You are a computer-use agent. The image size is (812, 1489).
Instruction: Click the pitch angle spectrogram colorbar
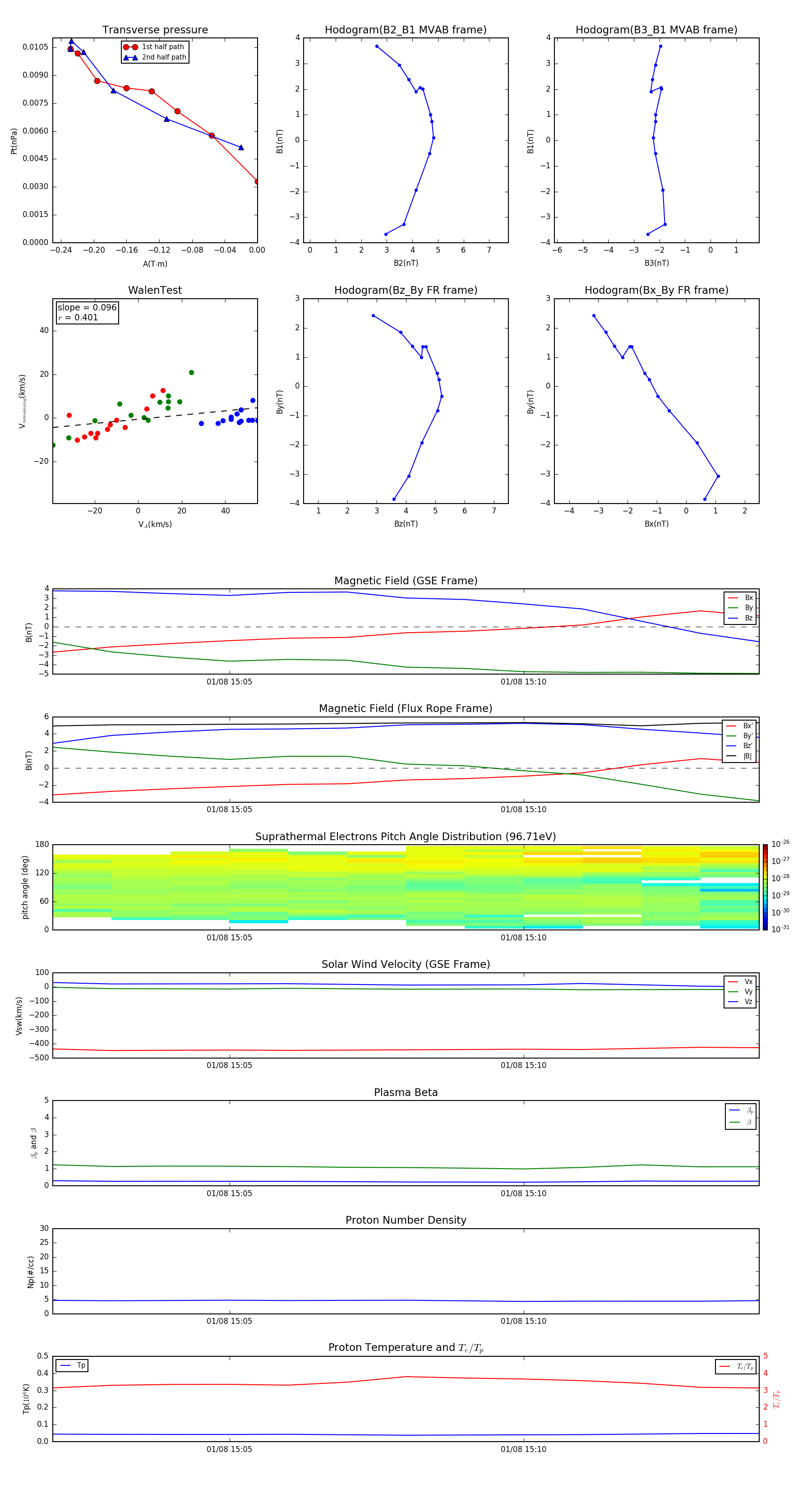click(765, 887)
